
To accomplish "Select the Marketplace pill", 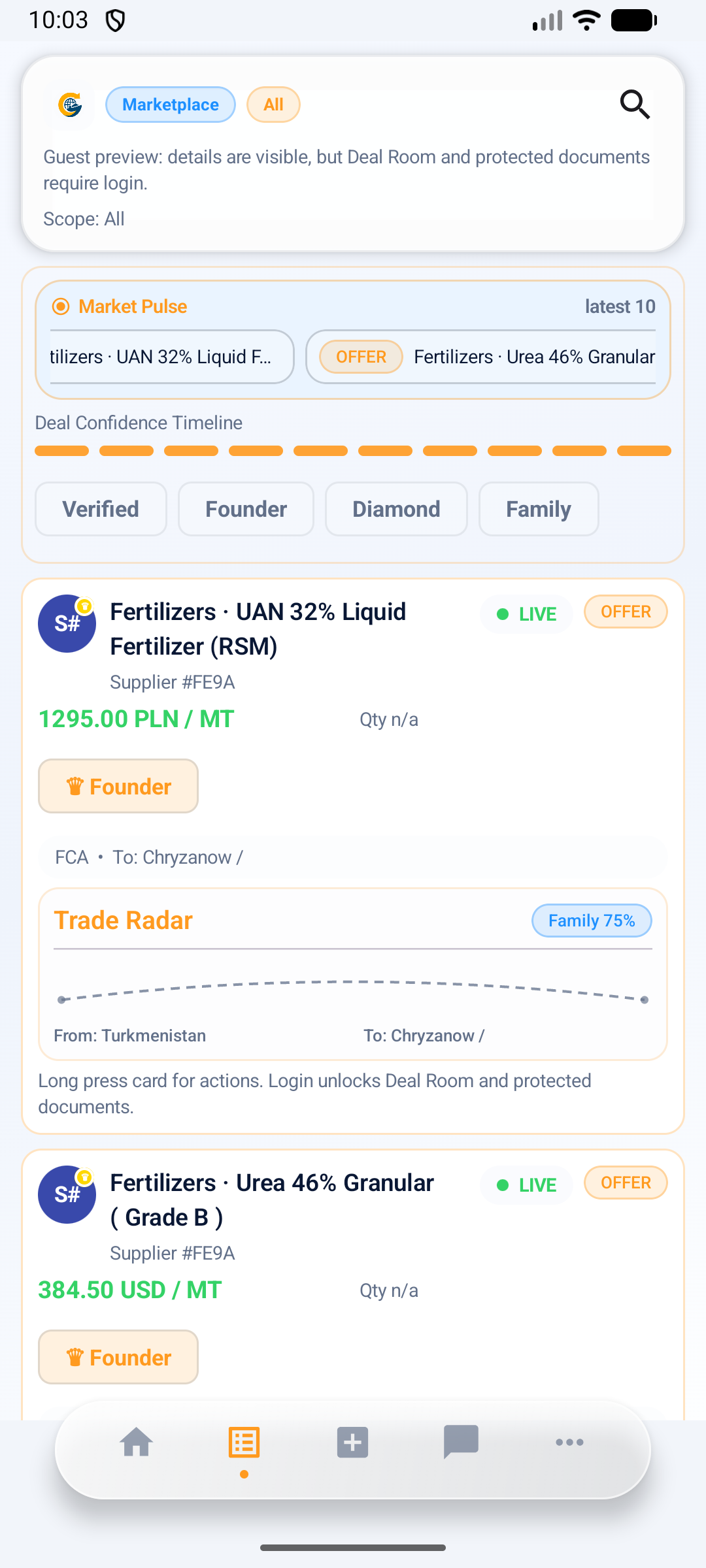I will 171,105.
